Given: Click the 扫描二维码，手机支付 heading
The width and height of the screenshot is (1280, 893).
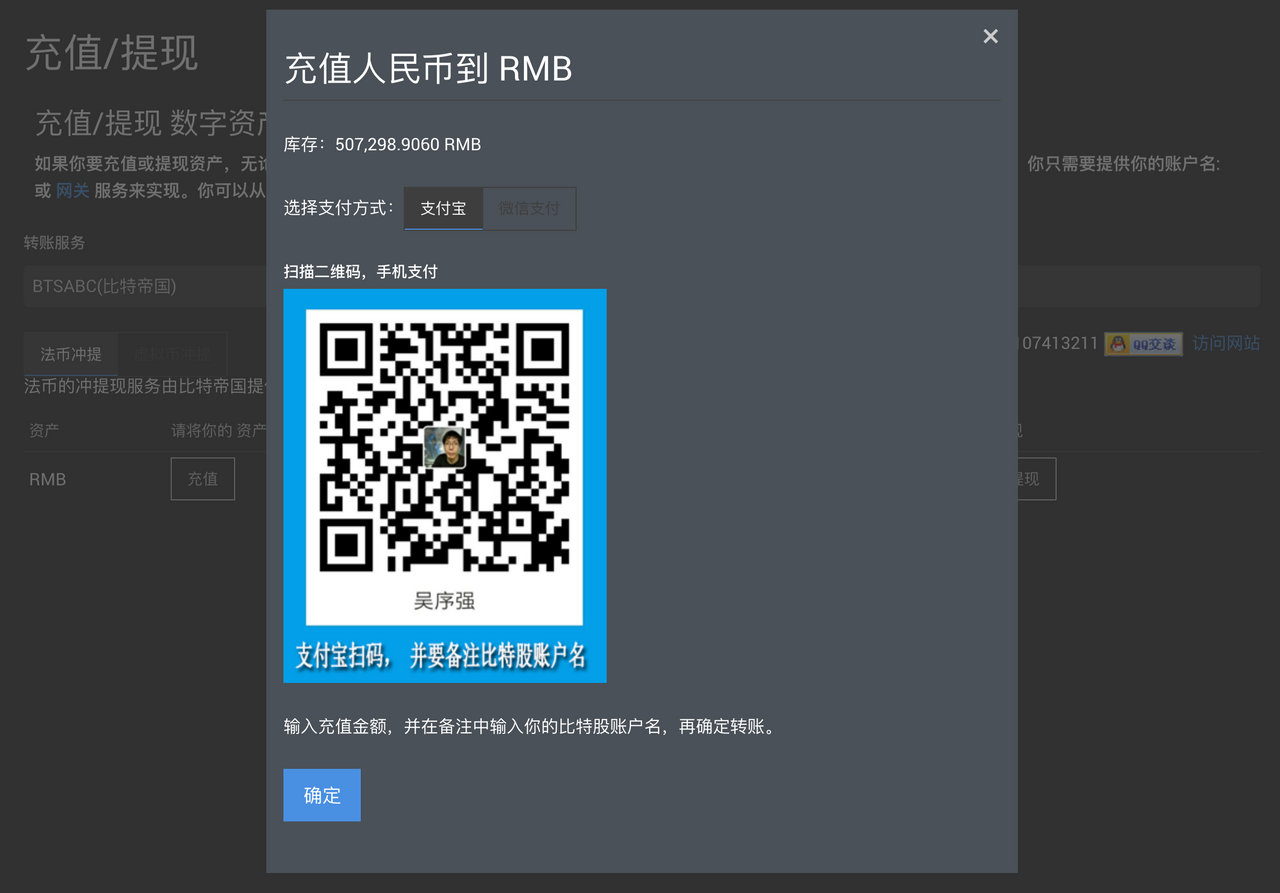Looking at the screenshot, I should [x=361, y=271].
